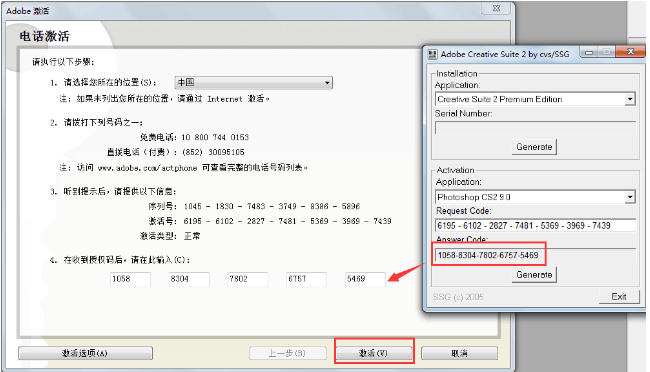Click the Exit button in keygen
The image size is (650, 372).
pos(619,297)
